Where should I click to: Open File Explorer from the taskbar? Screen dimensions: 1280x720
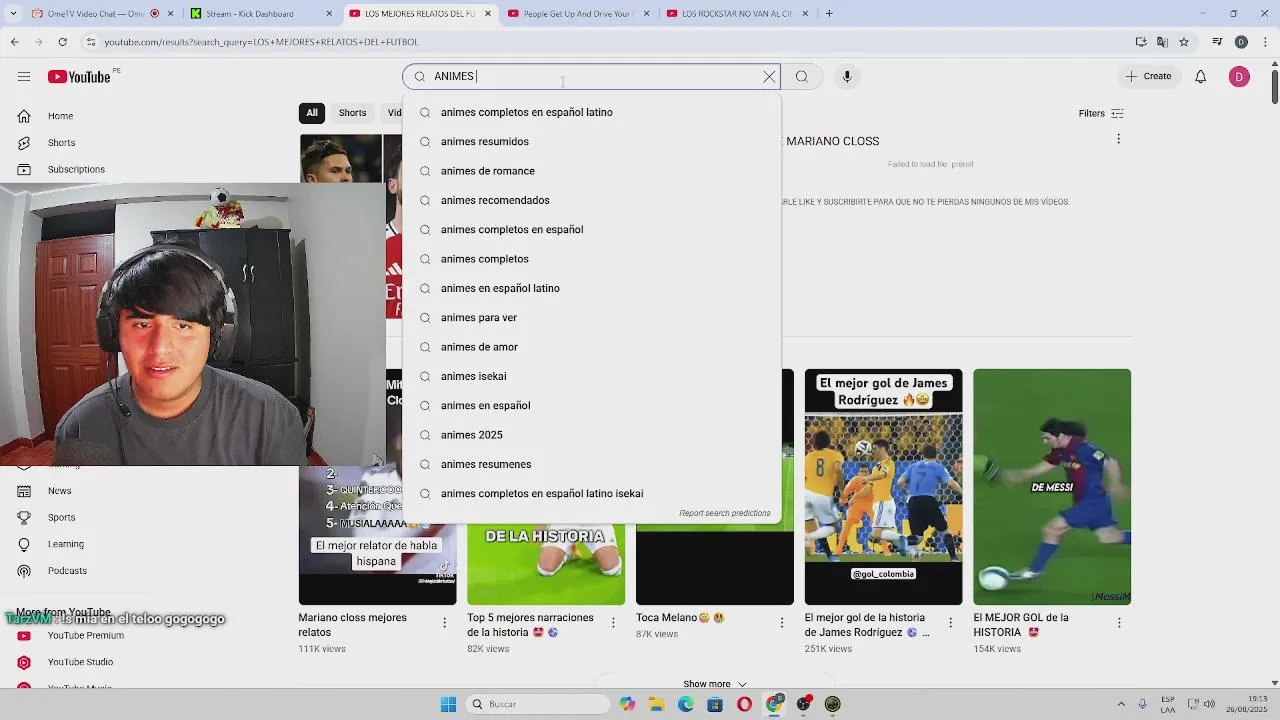click(656, 704)
